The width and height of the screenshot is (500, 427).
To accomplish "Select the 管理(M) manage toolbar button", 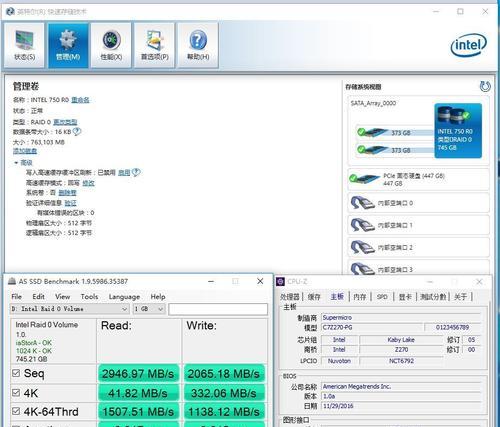I will point(68,45).
